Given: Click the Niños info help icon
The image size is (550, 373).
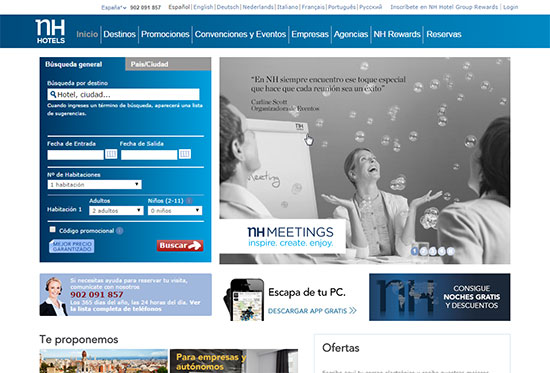Looking at the screenshot, I should click(189, 201).
